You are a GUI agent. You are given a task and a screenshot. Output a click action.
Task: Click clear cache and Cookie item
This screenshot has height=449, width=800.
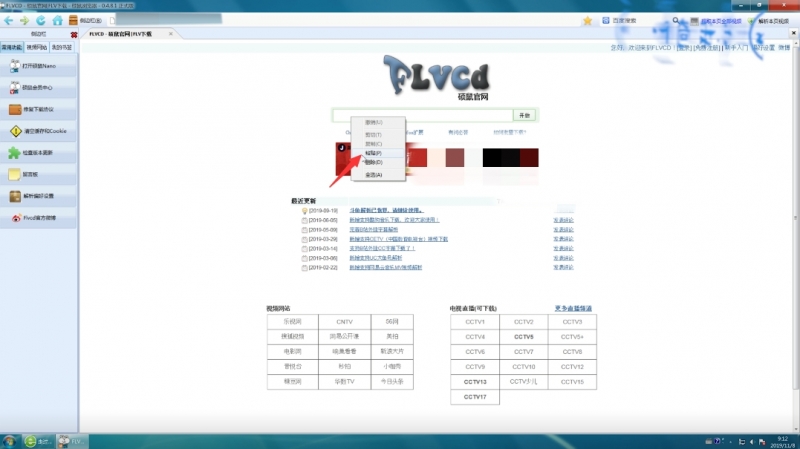[x=39, y=131]
